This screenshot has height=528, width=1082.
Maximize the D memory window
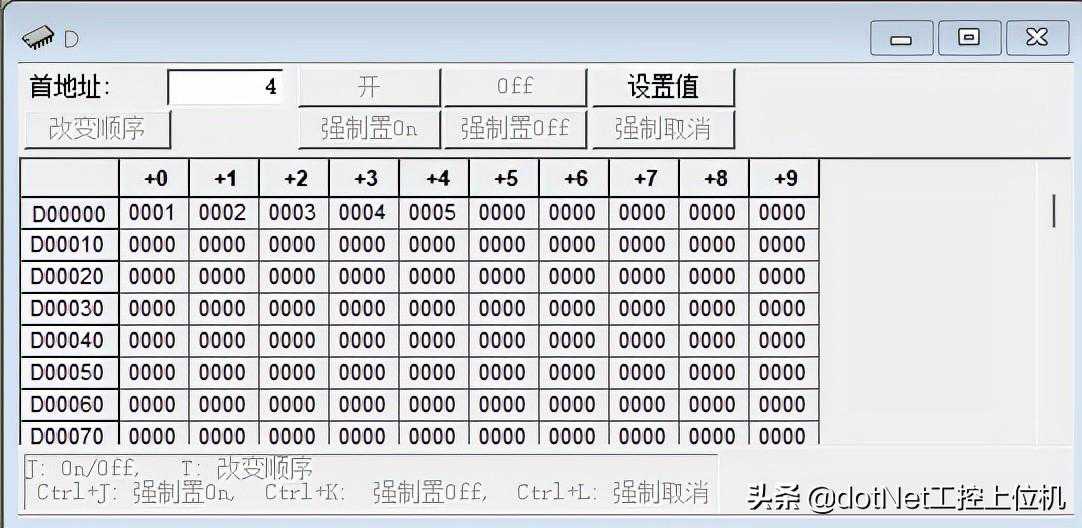click(968, 38)
